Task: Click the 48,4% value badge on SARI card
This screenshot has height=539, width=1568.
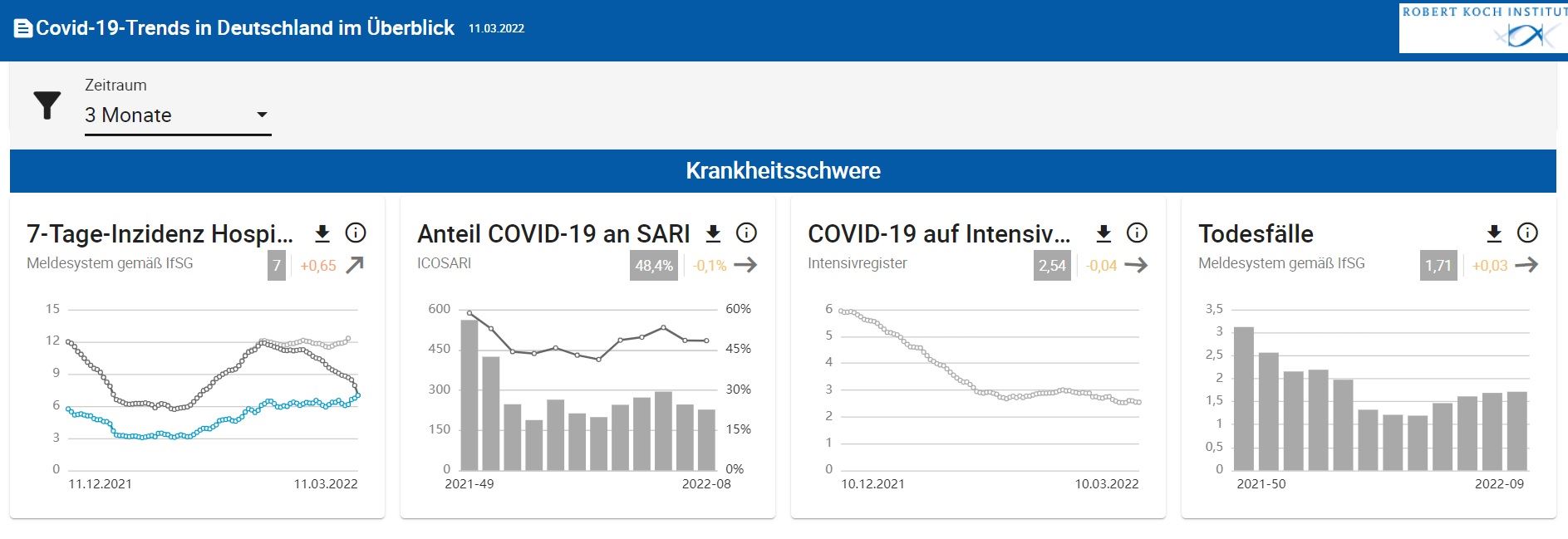Action: pyautogui.click(x=654, y=266)
